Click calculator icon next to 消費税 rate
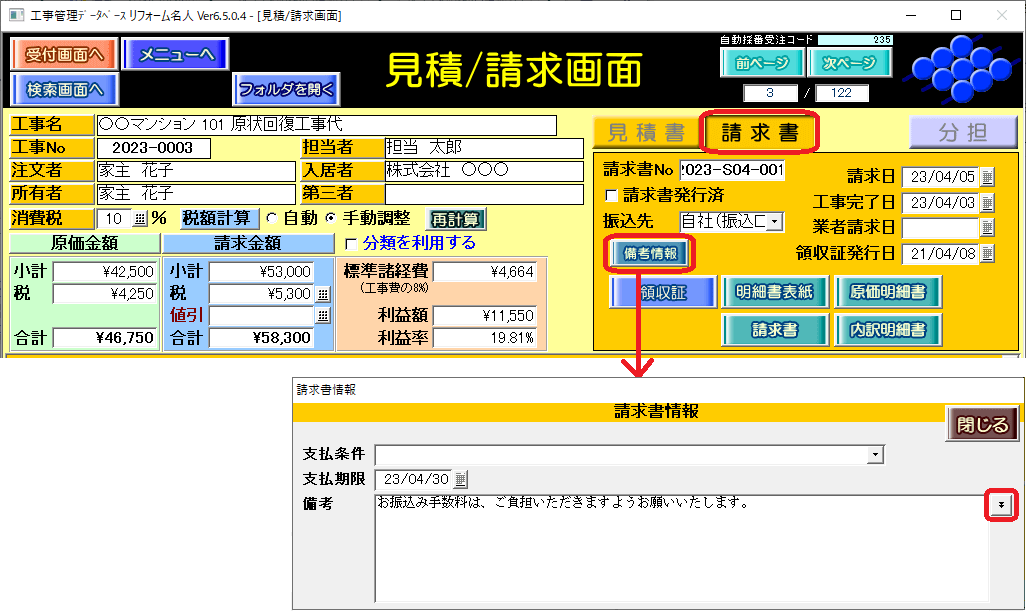The height and width of the screenshot is (611, 1026). 139,219
